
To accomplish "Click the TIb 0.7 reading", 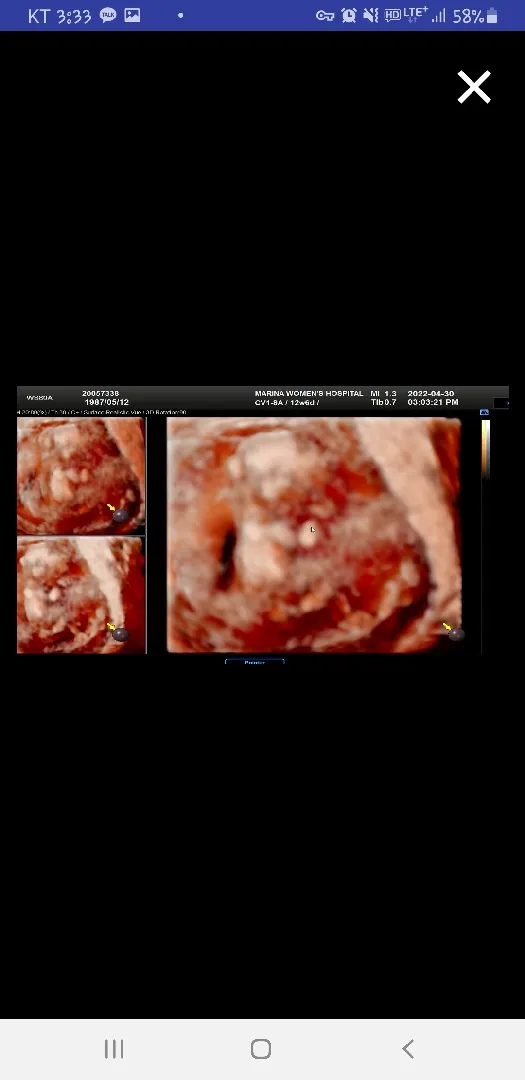I will 384,402.
